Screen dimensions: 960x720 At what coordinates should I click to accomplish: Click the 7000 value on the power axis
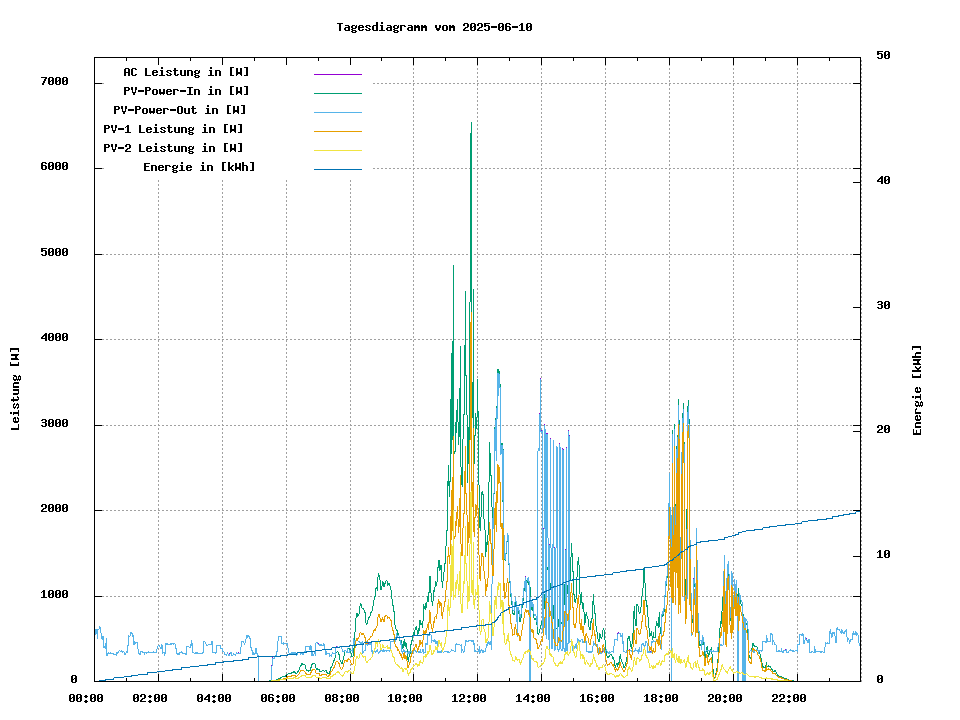point(54,81)
